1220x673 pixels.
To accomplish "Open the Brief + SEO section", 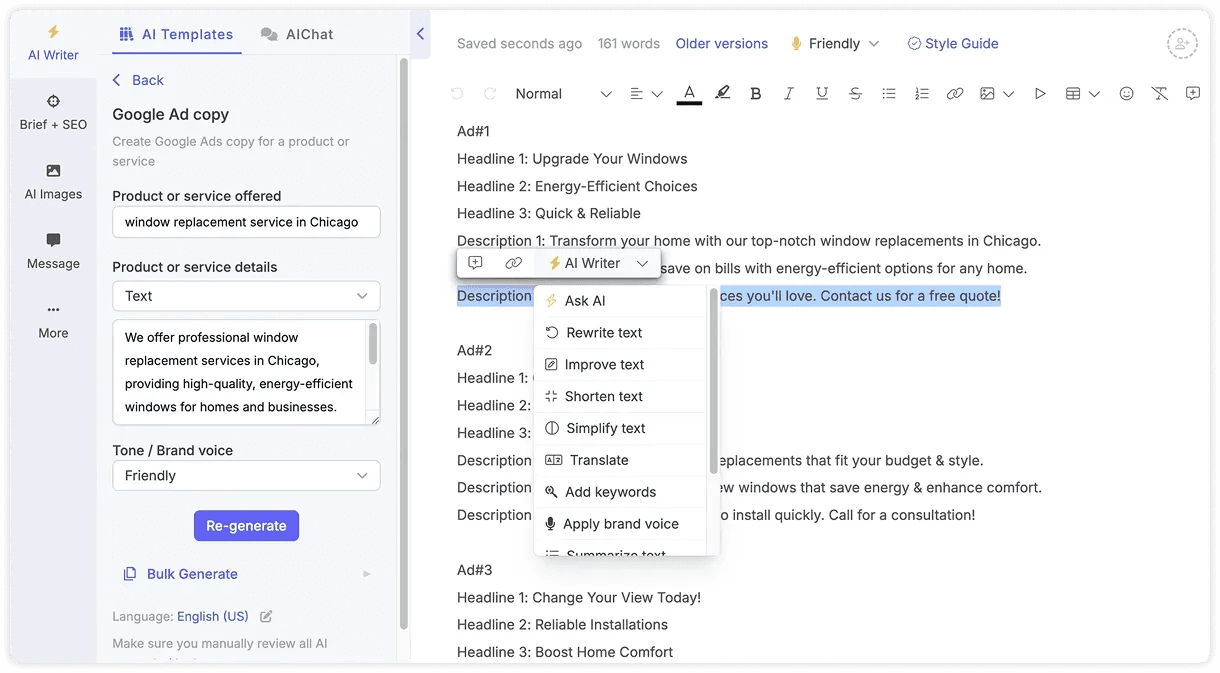I will tap(53, 112).
